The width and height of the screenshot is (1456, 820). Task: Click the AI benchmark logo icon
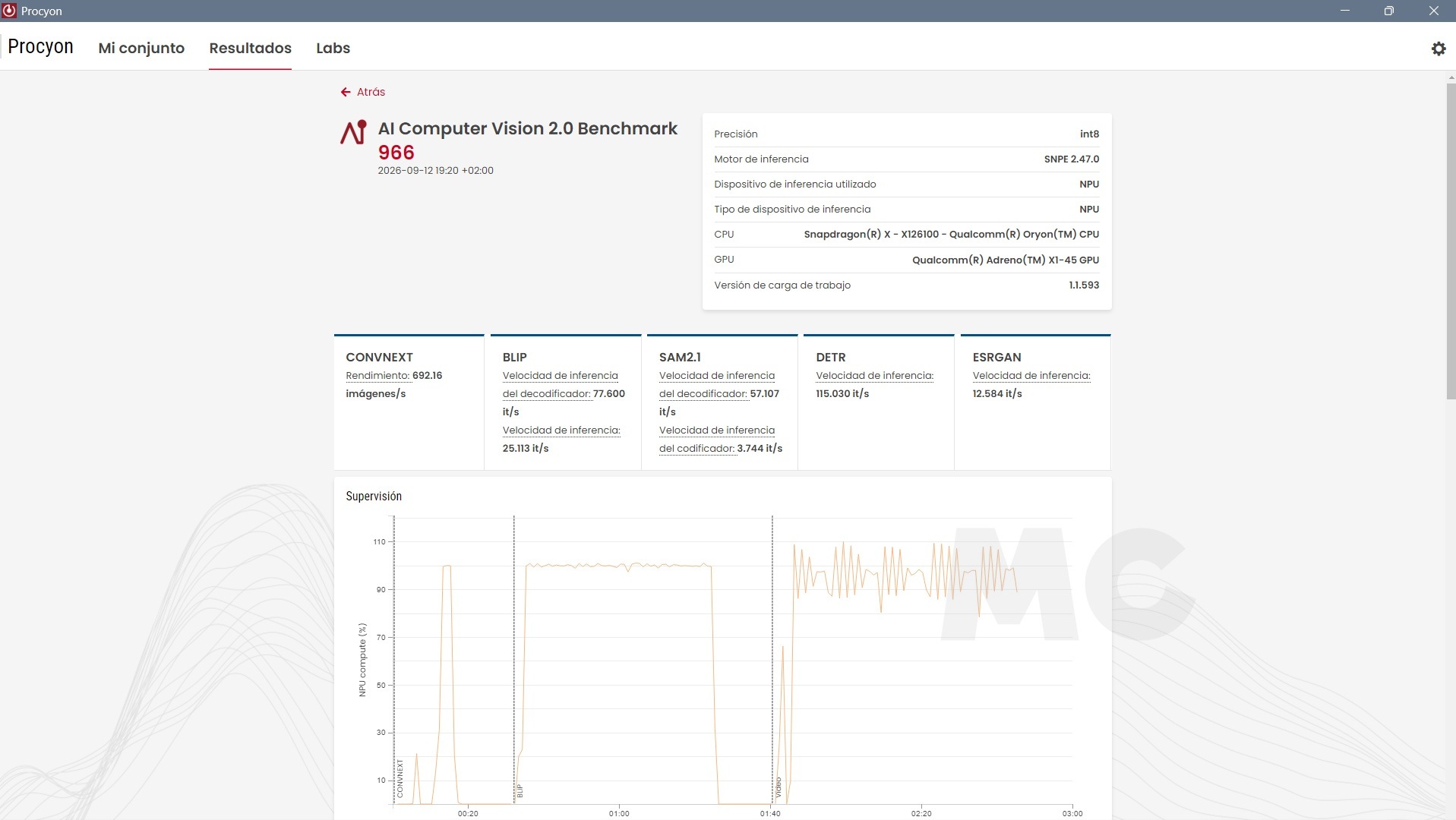tap(353, 132)
